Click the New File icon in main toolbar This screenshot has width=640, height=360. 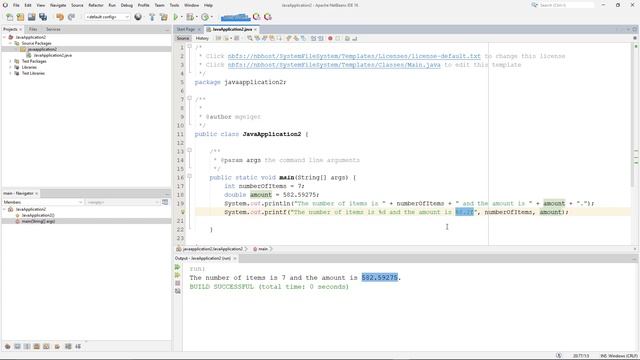point(9,17)
